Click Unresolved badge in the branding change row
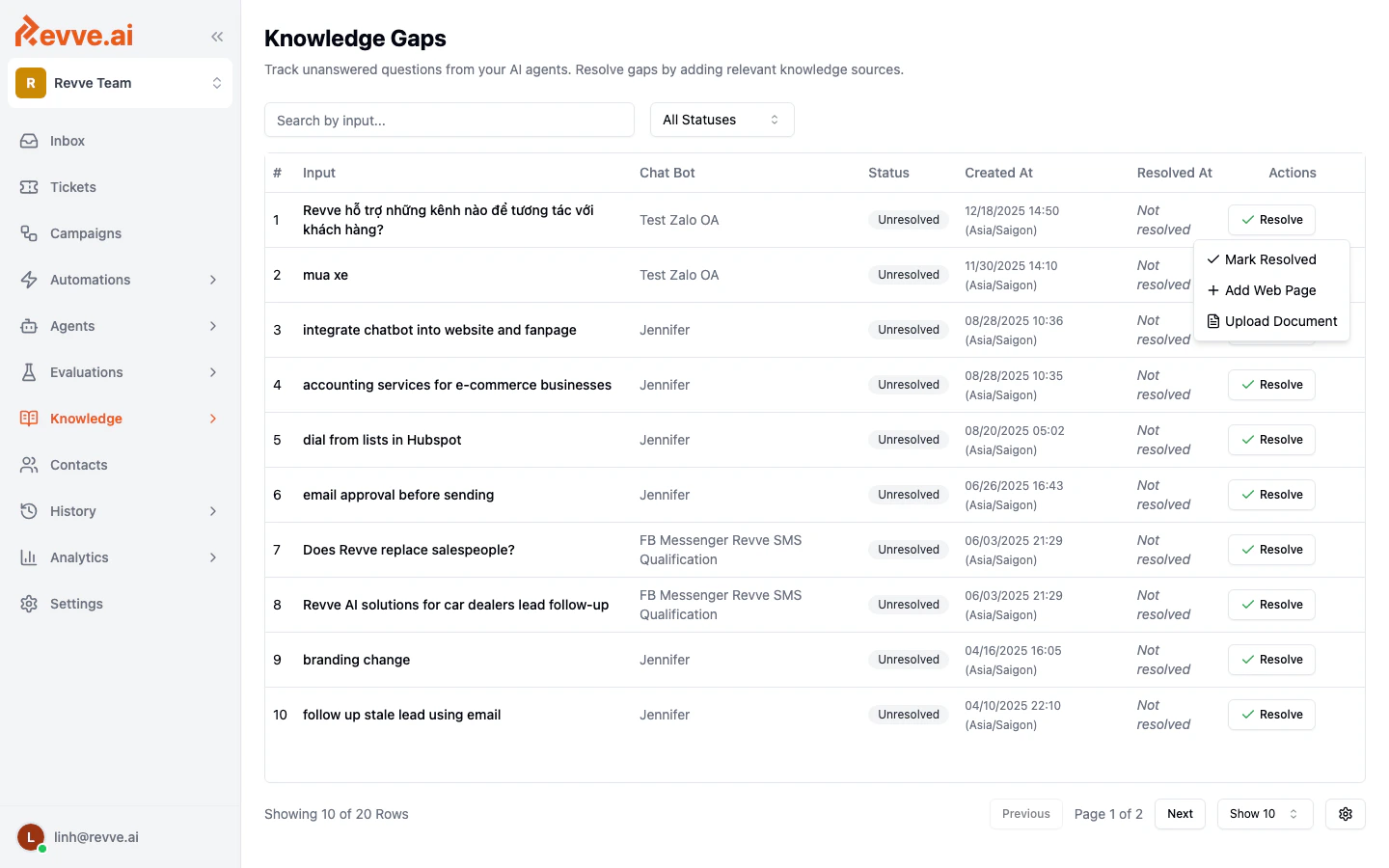The image size is (1389, 868). point(909,660)
